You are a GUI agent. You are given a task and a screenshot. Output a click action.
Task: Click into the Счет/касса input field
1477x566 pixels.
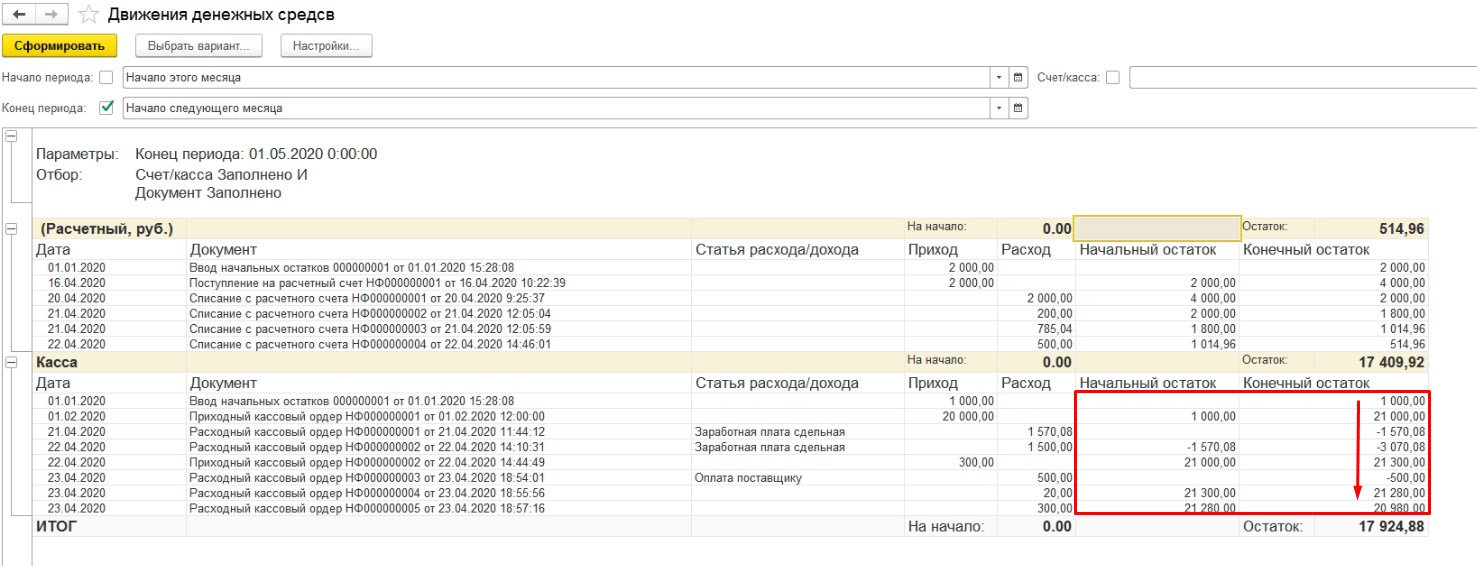click(x=1300, y=77)
